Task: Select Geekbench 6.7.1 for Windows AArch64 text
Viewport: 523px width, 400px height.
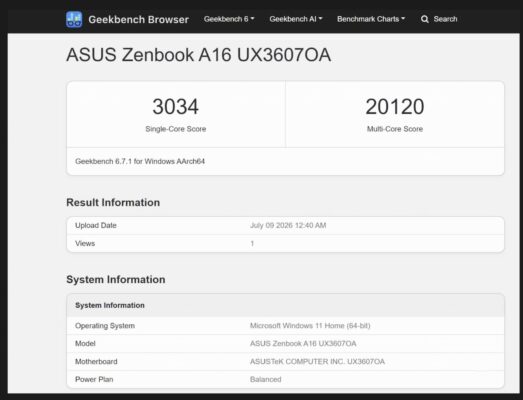Action: pos(140,161)
